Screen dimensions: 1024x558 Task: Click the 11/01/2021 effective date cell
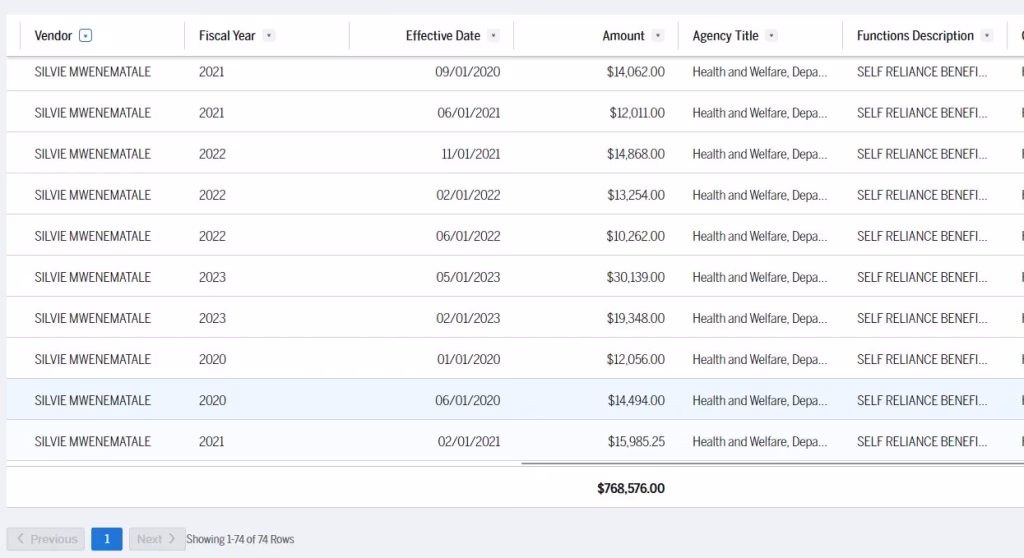point(470,154)
